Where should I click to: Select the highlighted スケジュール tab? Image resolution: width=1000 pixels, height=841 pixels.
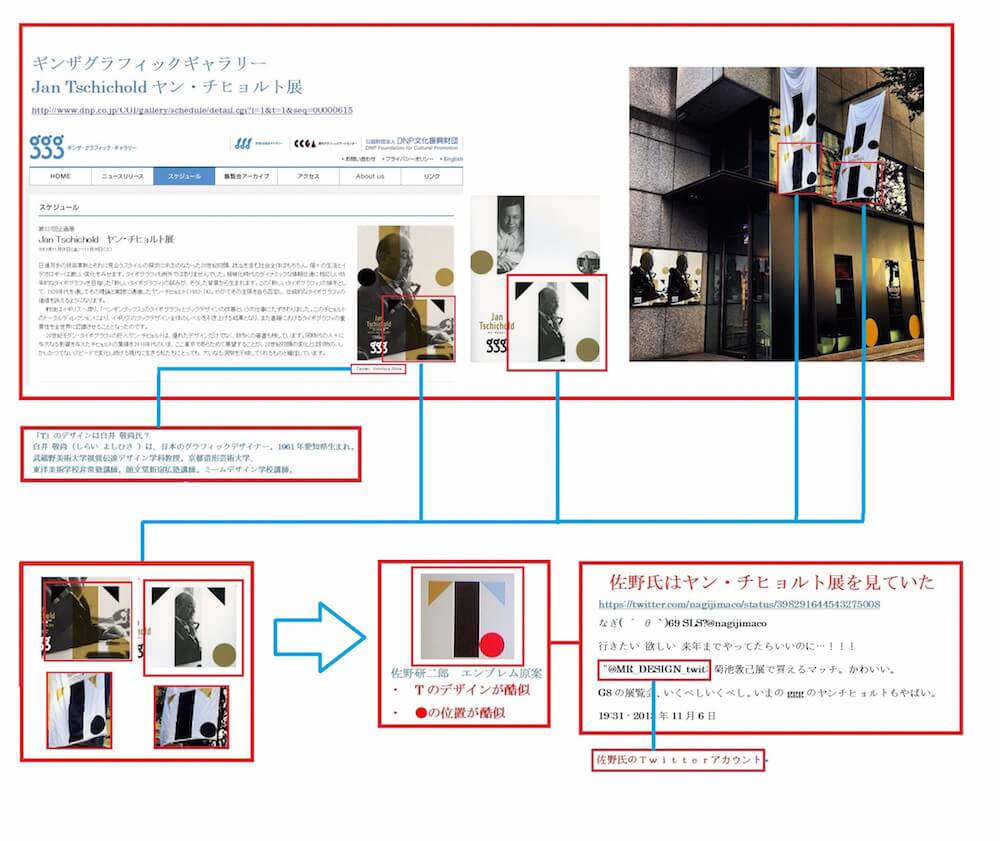coord(184,176)
